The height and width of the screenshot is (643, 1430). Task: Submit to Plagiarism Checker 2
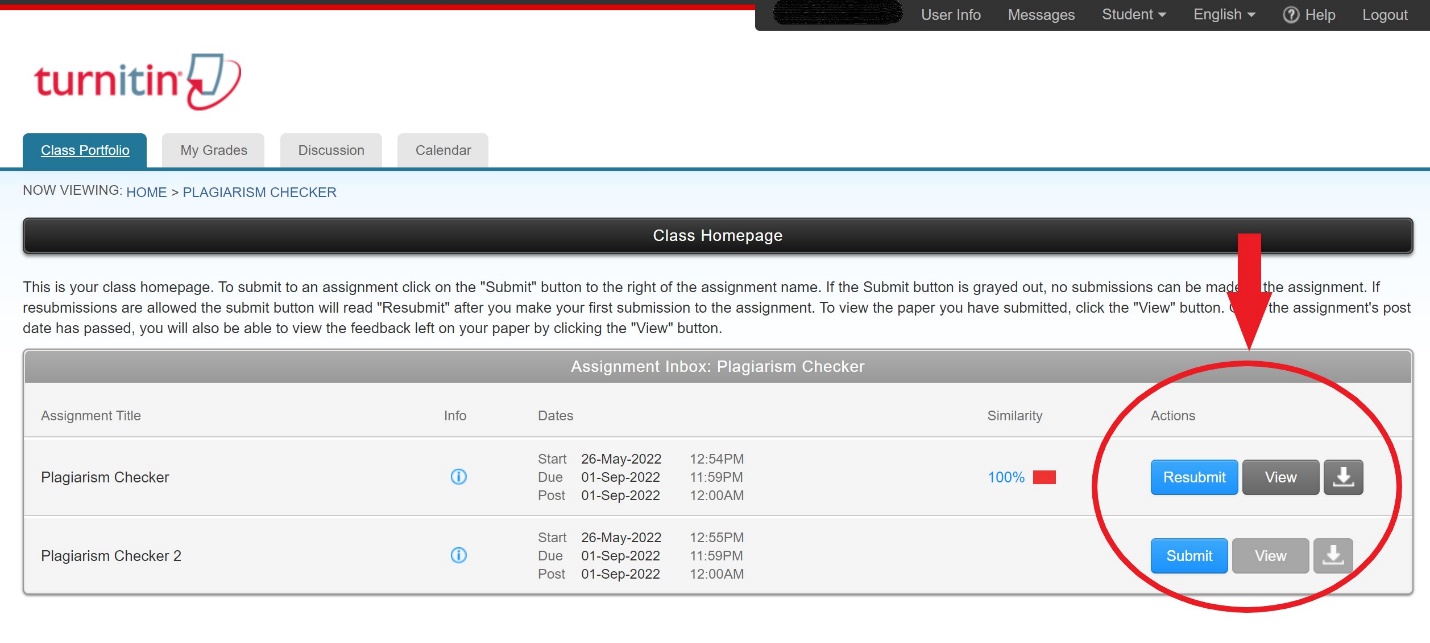pos(1189,555)
